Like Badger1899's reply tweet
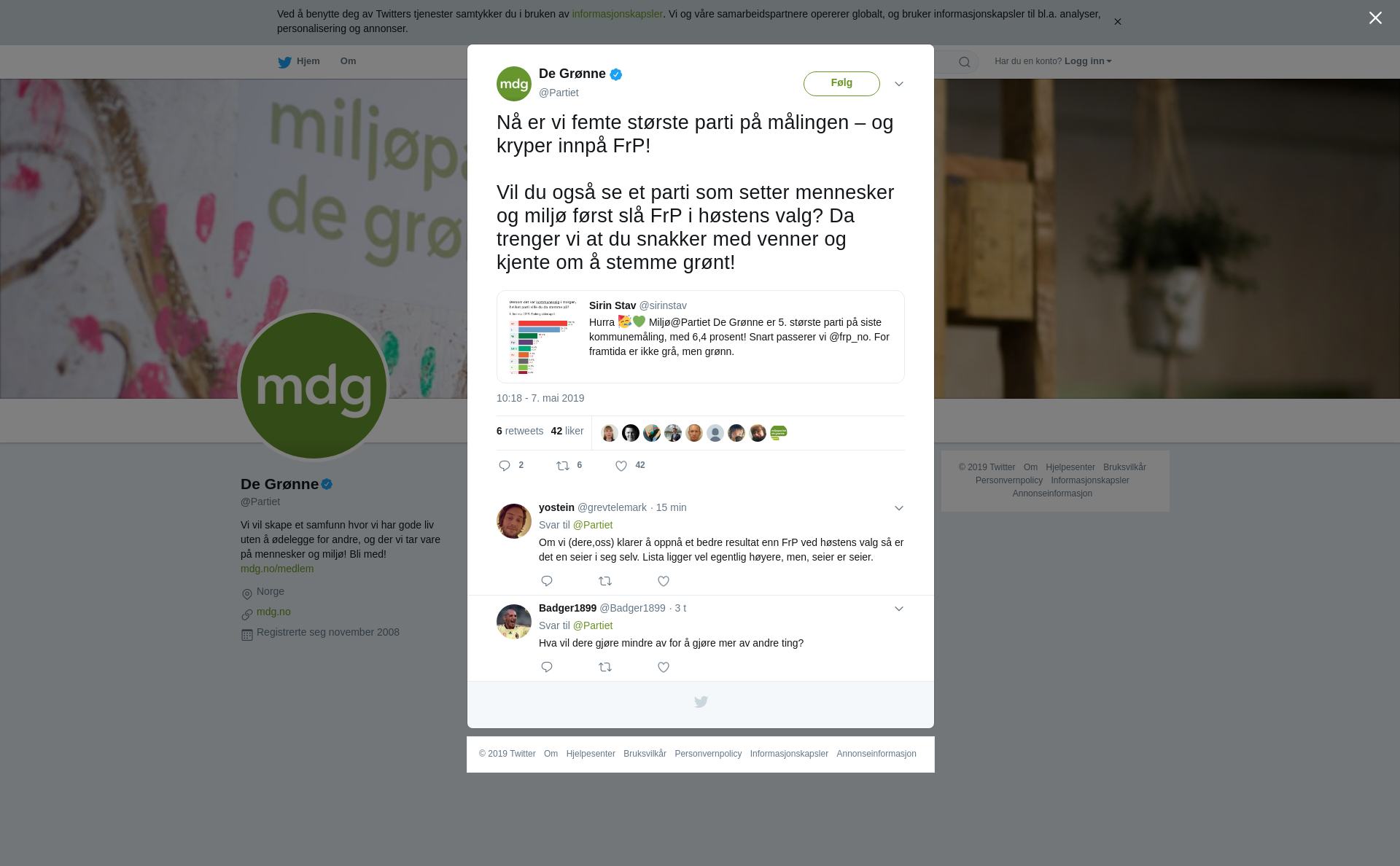 point(664,668)
